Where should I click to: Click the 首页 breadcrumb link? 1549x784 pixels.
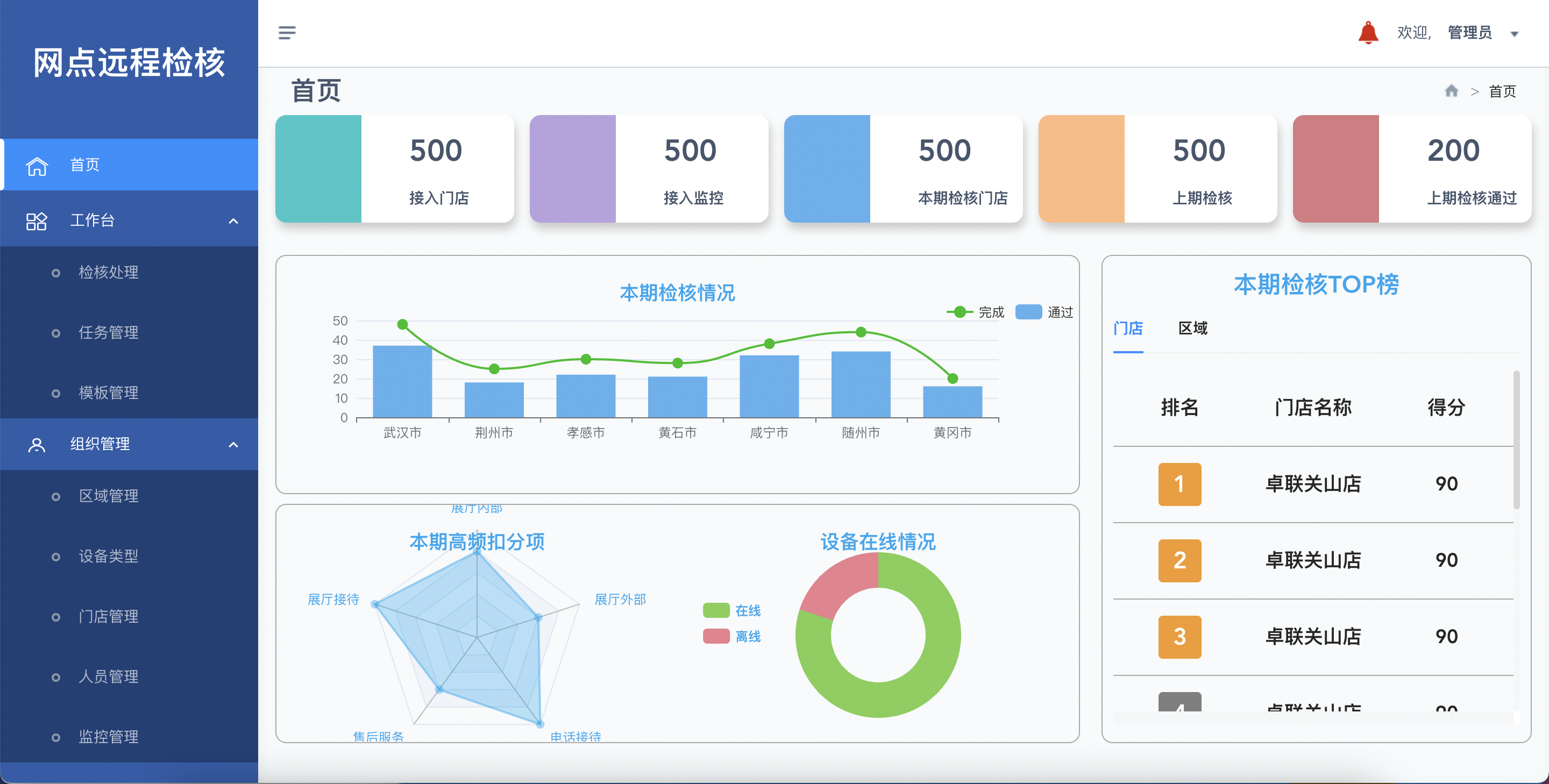point(1502,91)
